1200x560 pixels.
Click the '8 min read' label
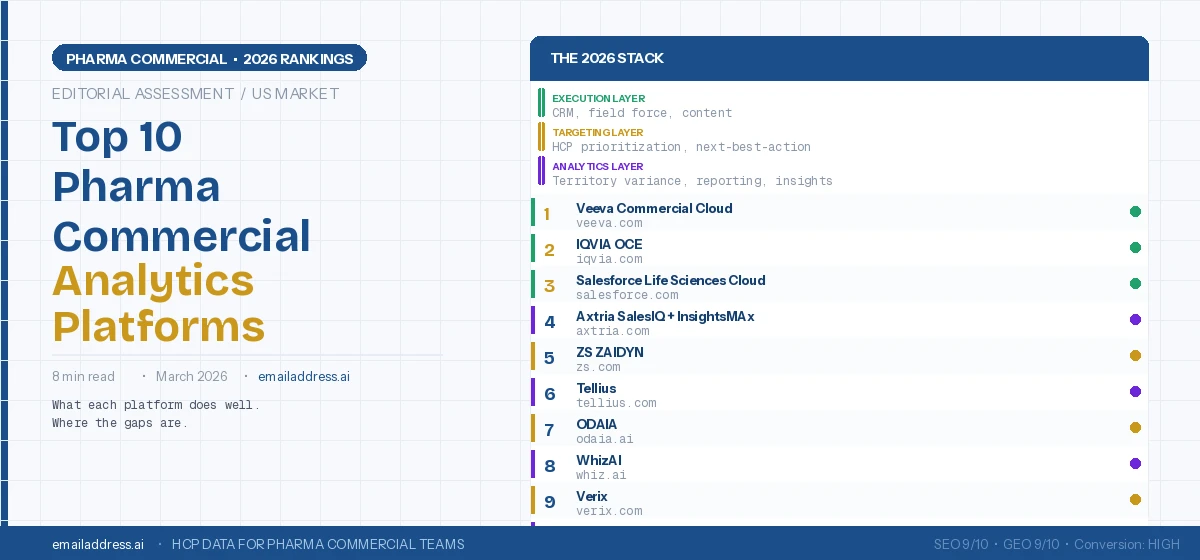click(83, 377)
